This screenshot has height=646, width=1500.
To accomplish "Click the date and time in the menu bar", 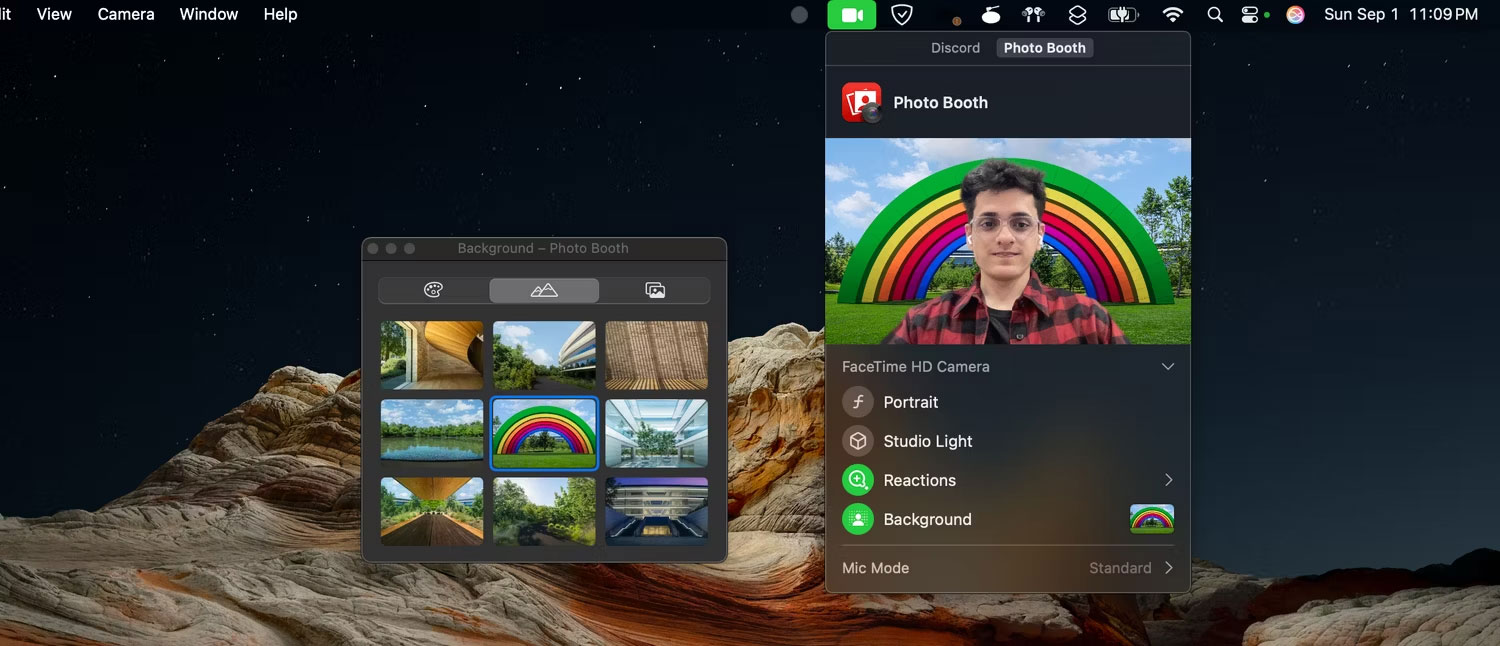I will click(1399, 14).
